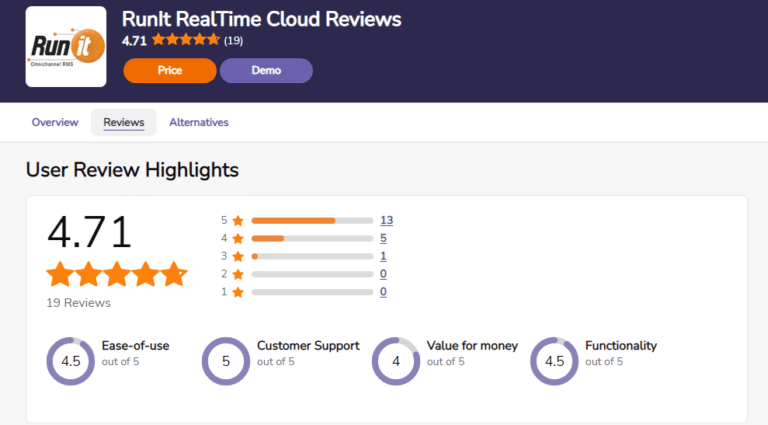Switch to the Alternatives tab

point(199,123)
